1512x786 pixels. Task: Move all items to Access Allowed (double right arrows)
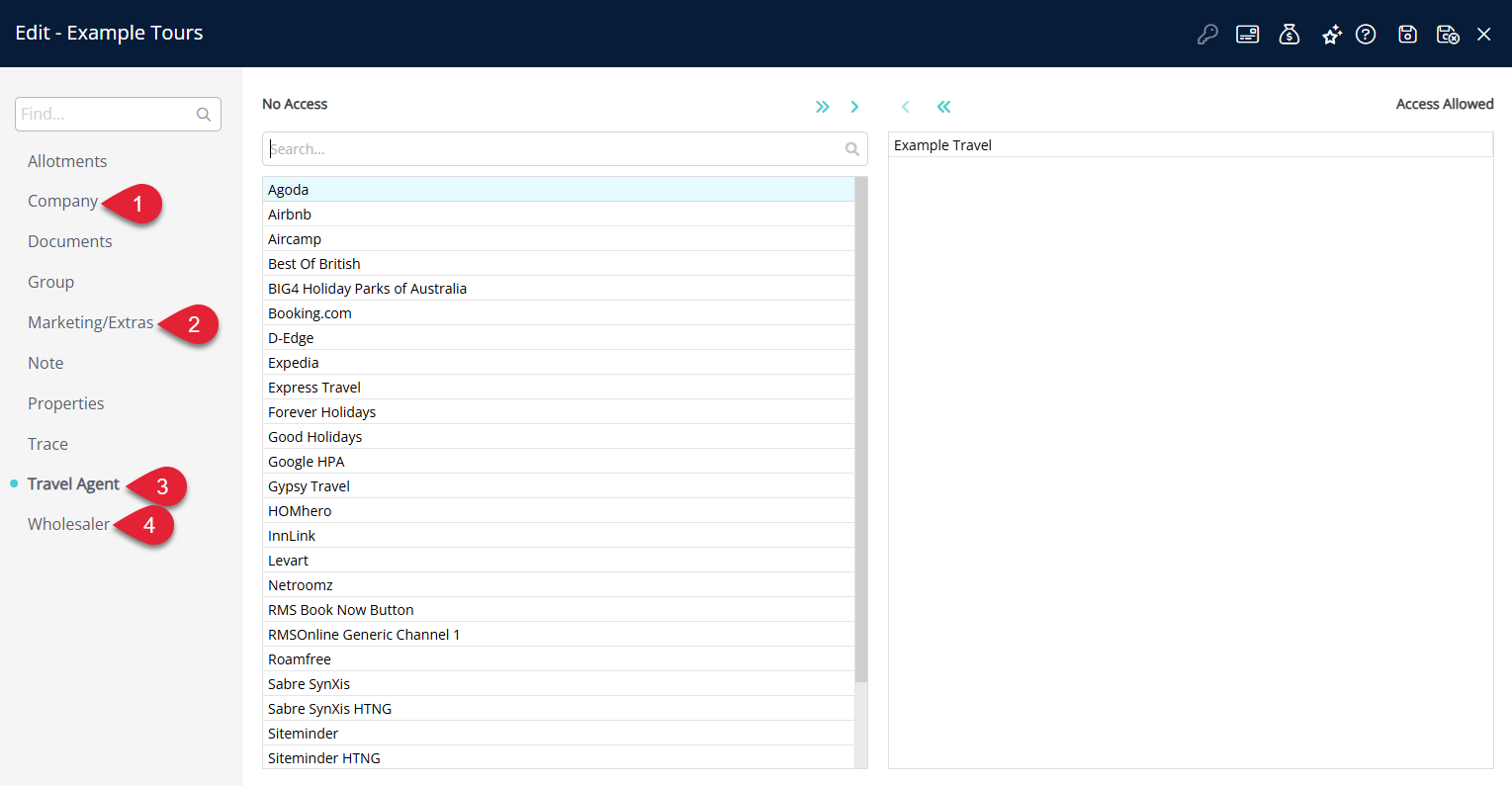point(822,107)
